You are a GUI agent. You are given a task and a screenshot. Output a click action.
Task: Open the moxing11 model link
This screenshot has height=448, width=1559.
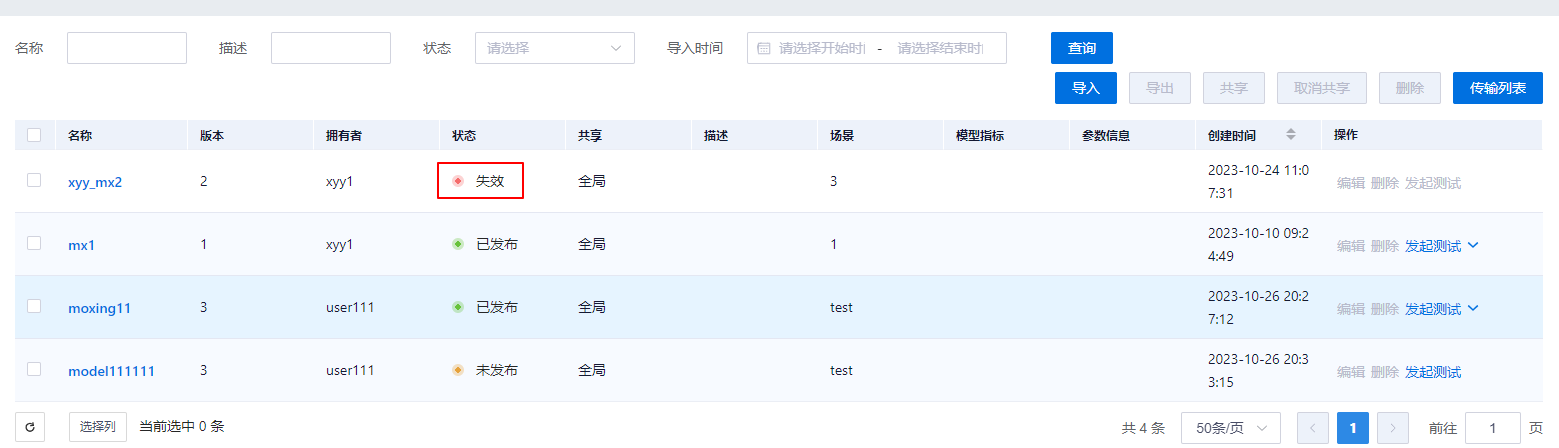99,309
